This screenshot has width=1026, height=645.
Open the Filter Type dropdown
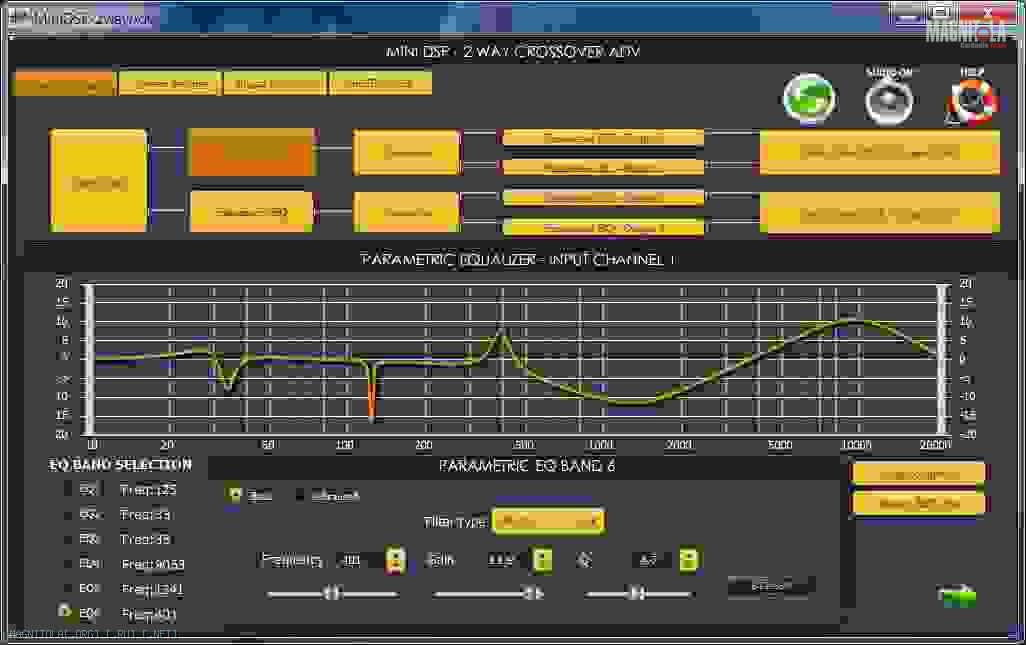click(x=548, y=521)
